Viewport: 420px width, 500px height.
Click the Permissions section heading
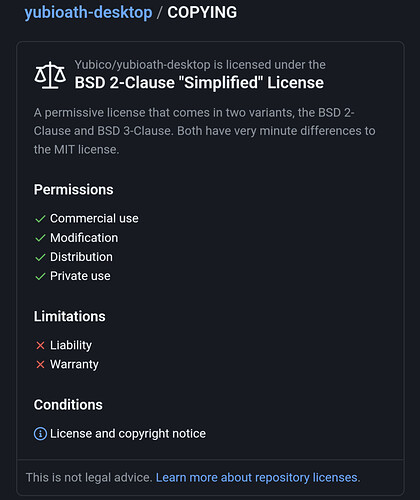(x=74, y=190)
